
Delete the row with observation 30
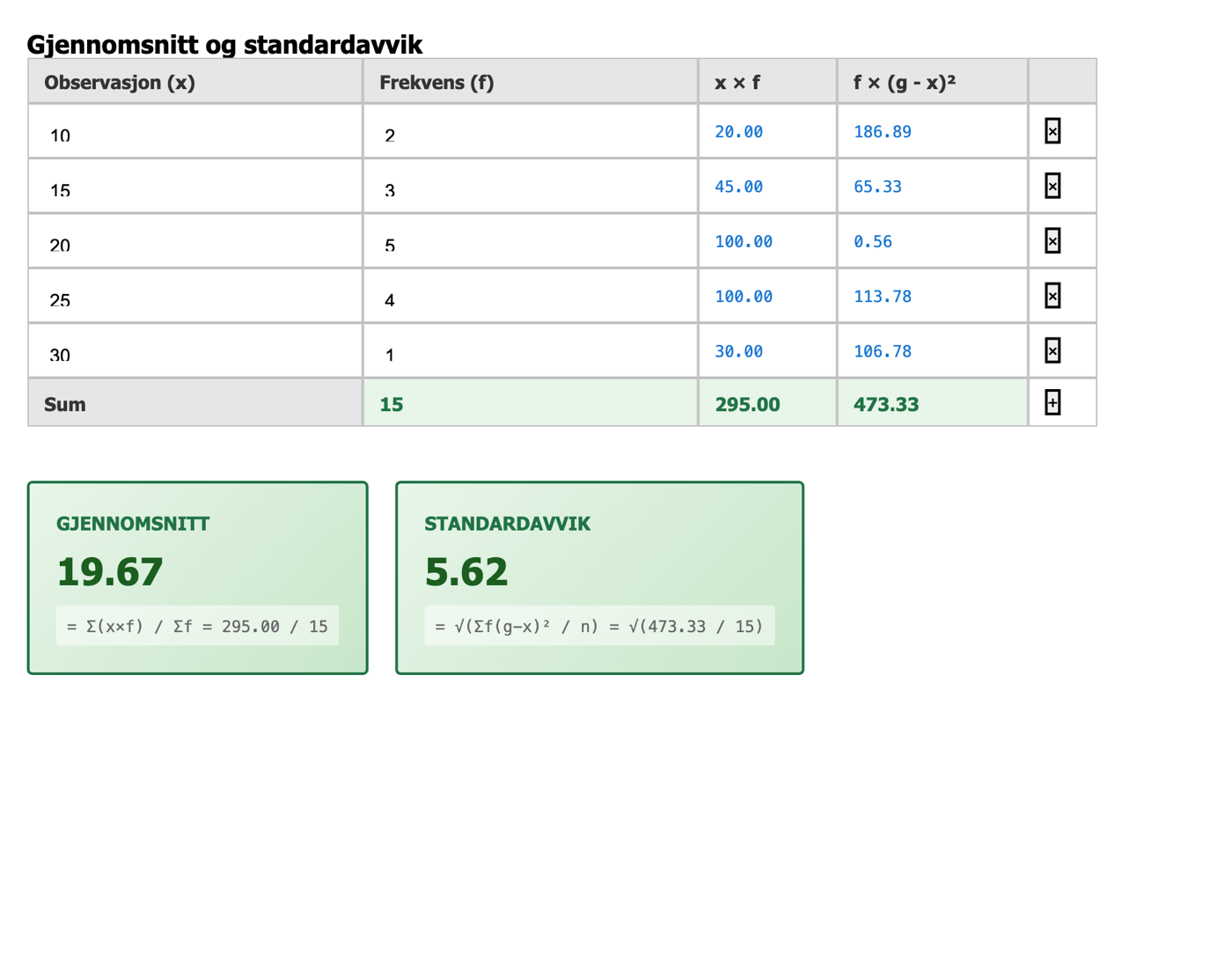[1052, 350]
